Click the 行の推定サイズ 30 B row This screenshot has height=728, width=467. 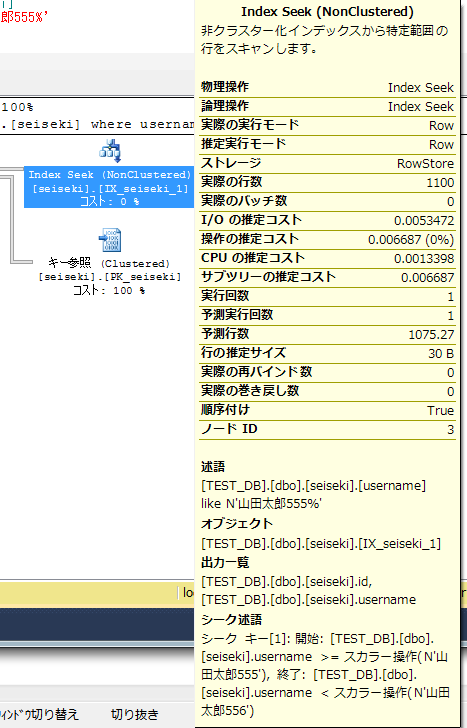(327, 353)
